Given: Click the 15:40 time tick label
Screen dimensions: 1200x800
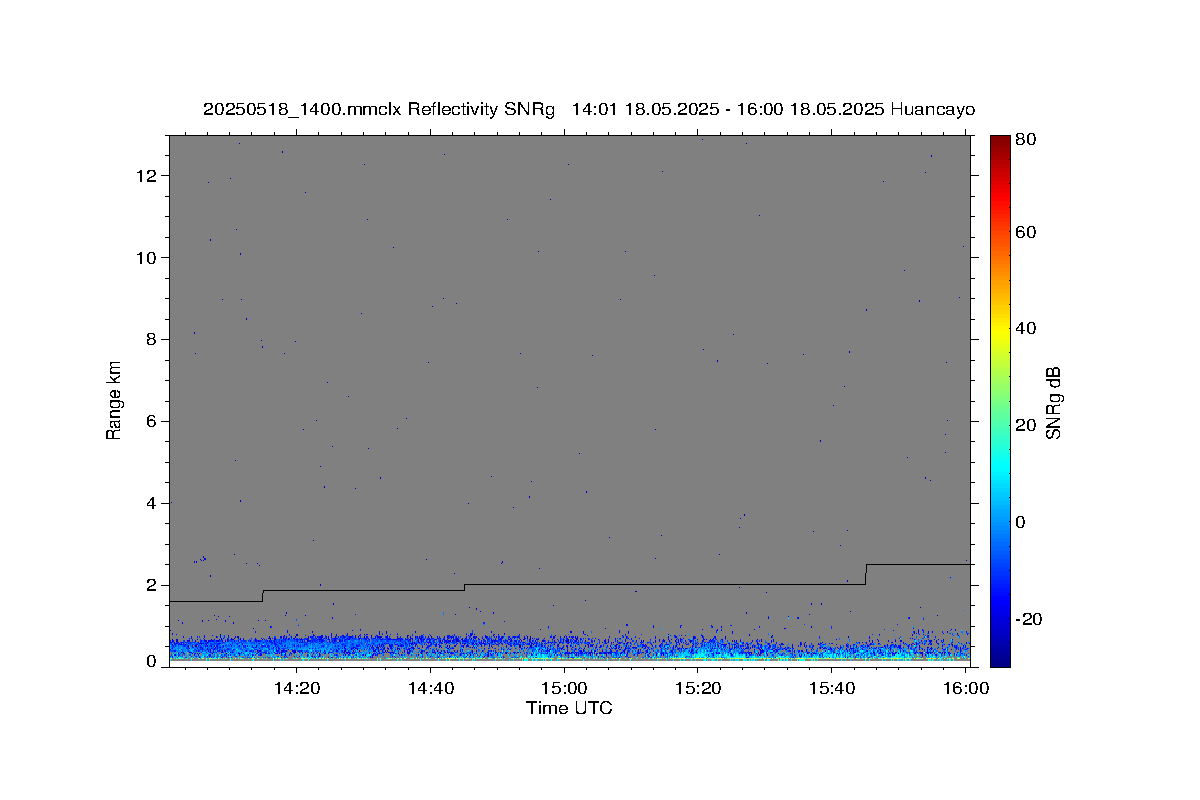Looking at the screenshot, I should click(x=833, y=688).
